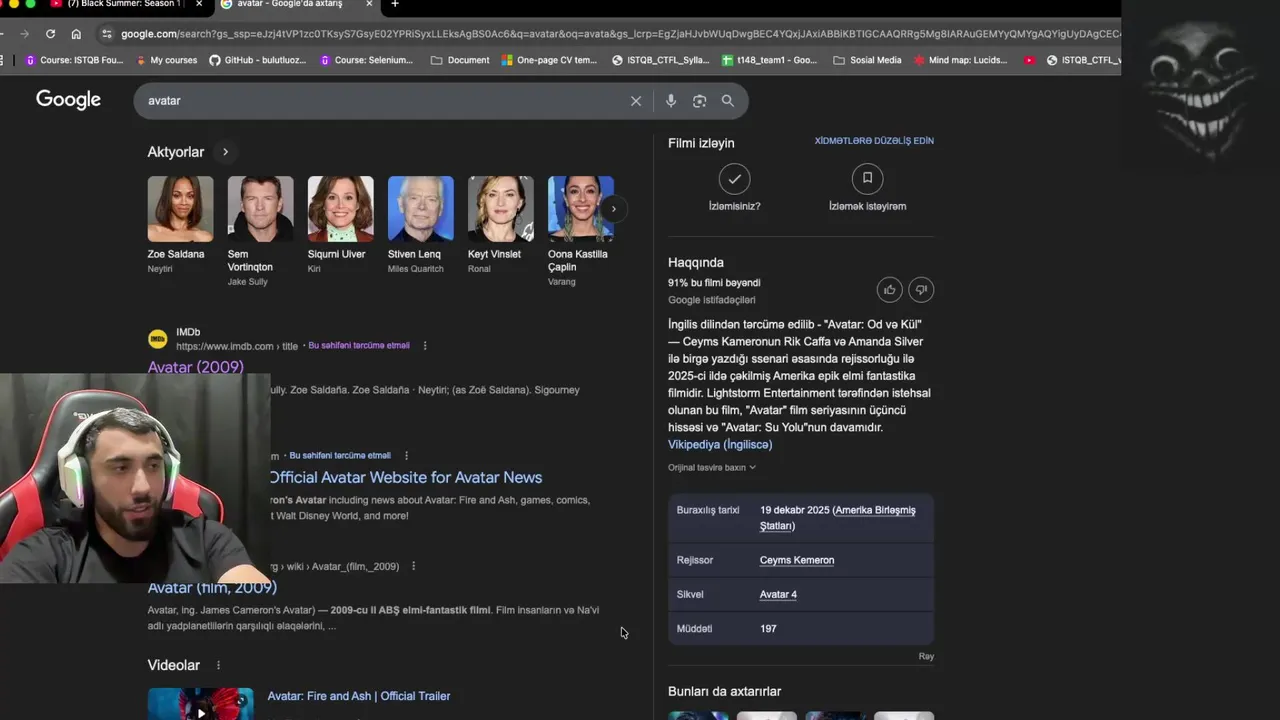Open Course: Selenium bookmark

click(366, 60)
